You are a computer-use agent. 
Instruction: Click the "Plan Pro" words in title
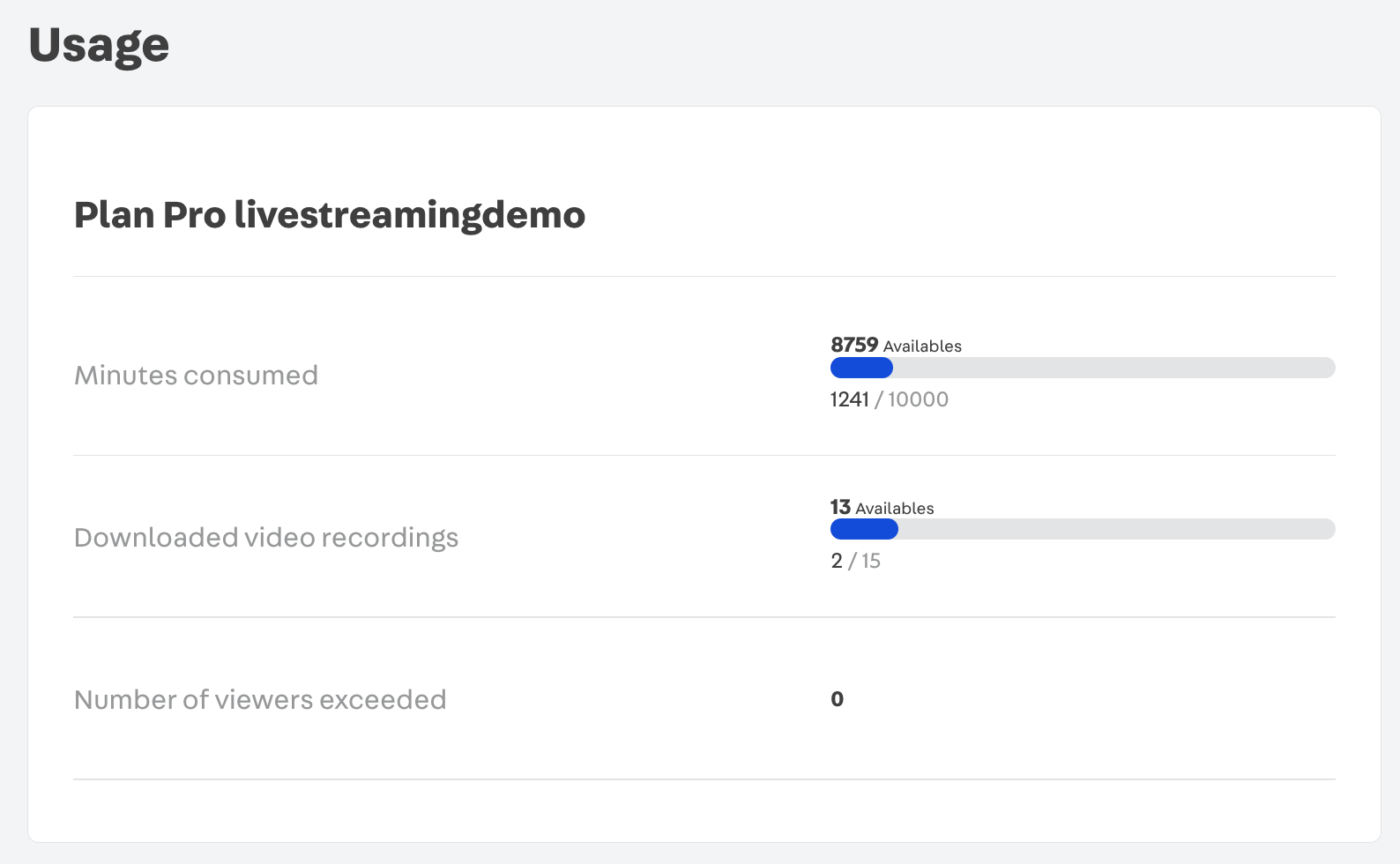tap(150, 215)
